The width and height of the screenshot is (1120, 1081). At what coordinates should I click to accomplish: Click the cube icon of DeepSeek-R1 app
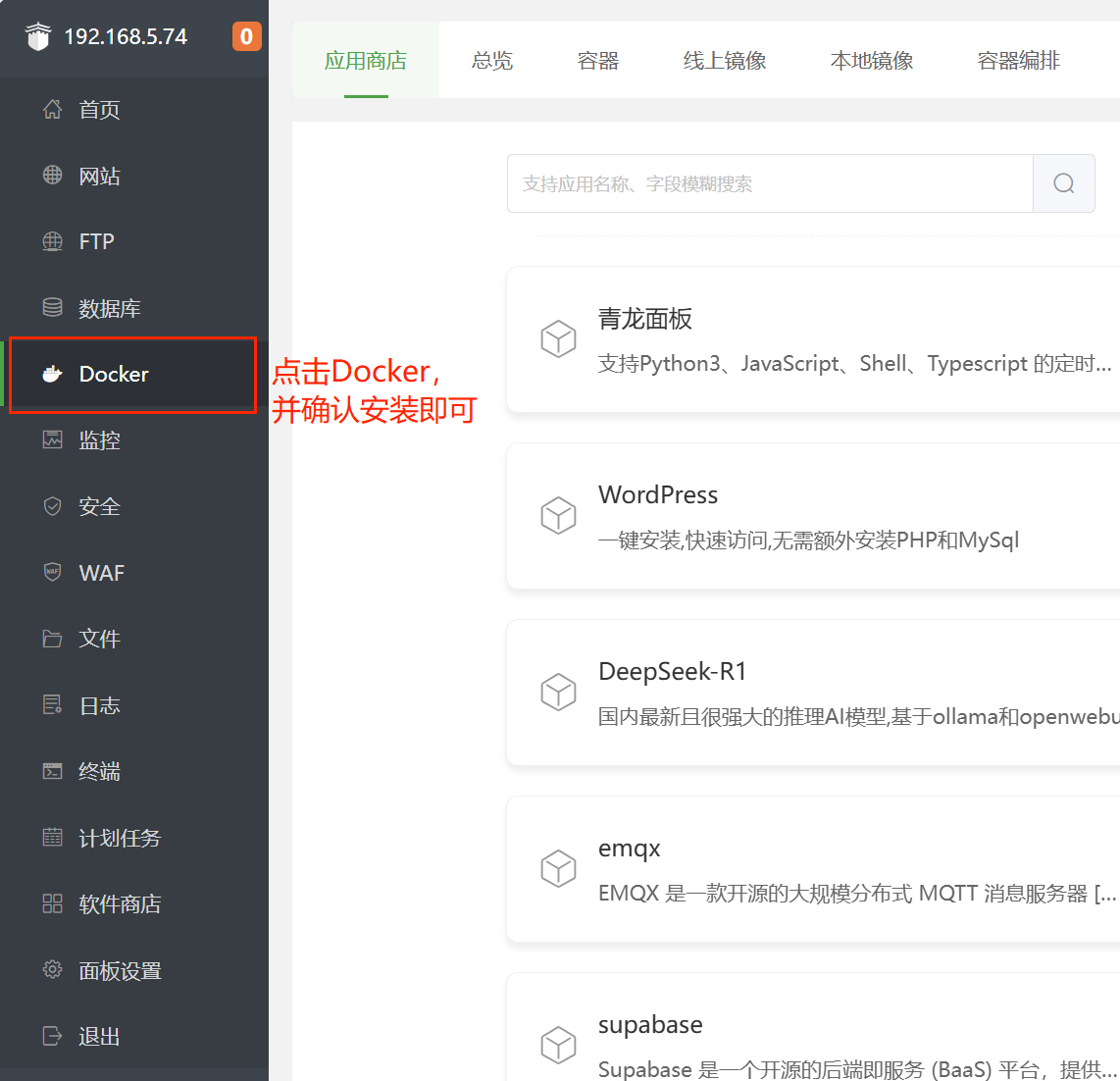pyautogui.click(x=558, y=692)
